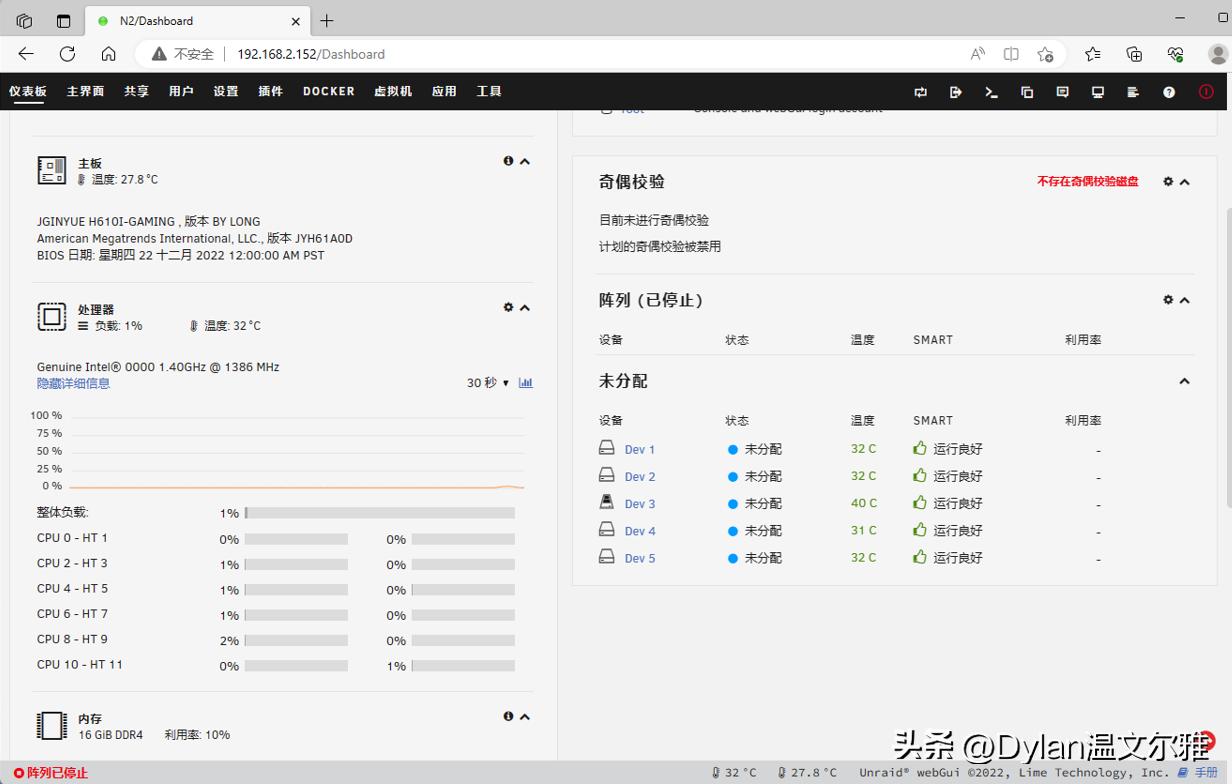The width and height of the screenshot is (1232, 784).
Task: Click the SMART 运行良好 thumbs-up for Dev 1
Action: pyautogui.click(x=919, y=449)
